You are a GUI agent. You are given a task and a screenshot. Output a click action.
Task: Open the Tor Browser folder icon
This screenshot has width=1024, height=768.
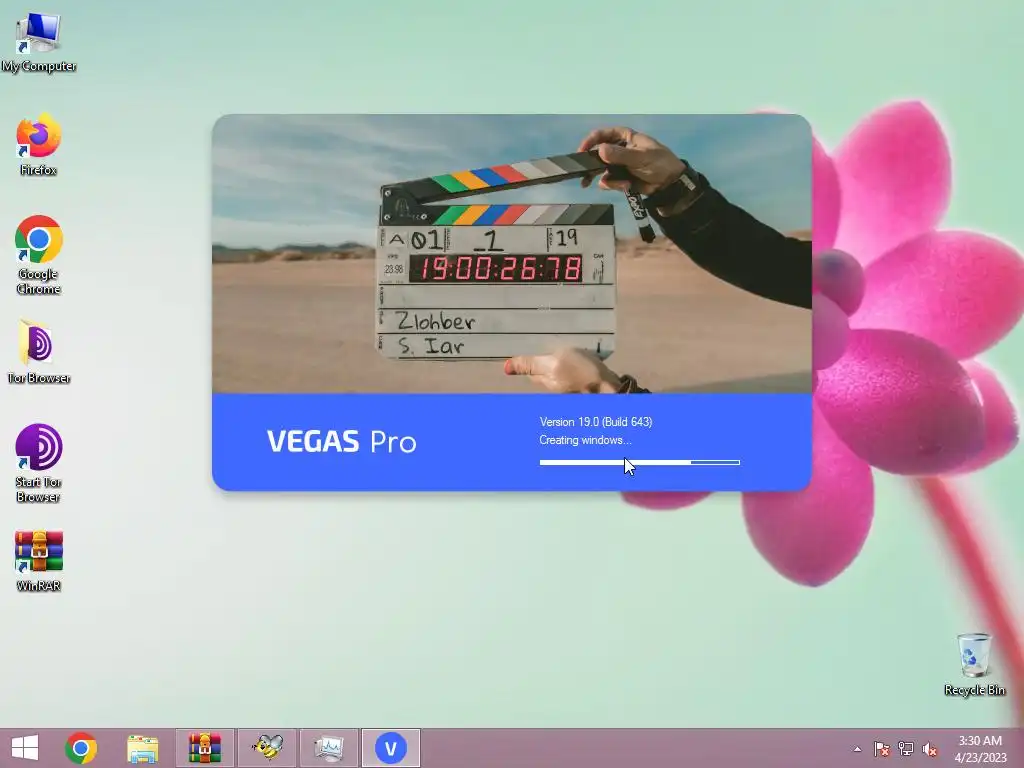point(39,352)
